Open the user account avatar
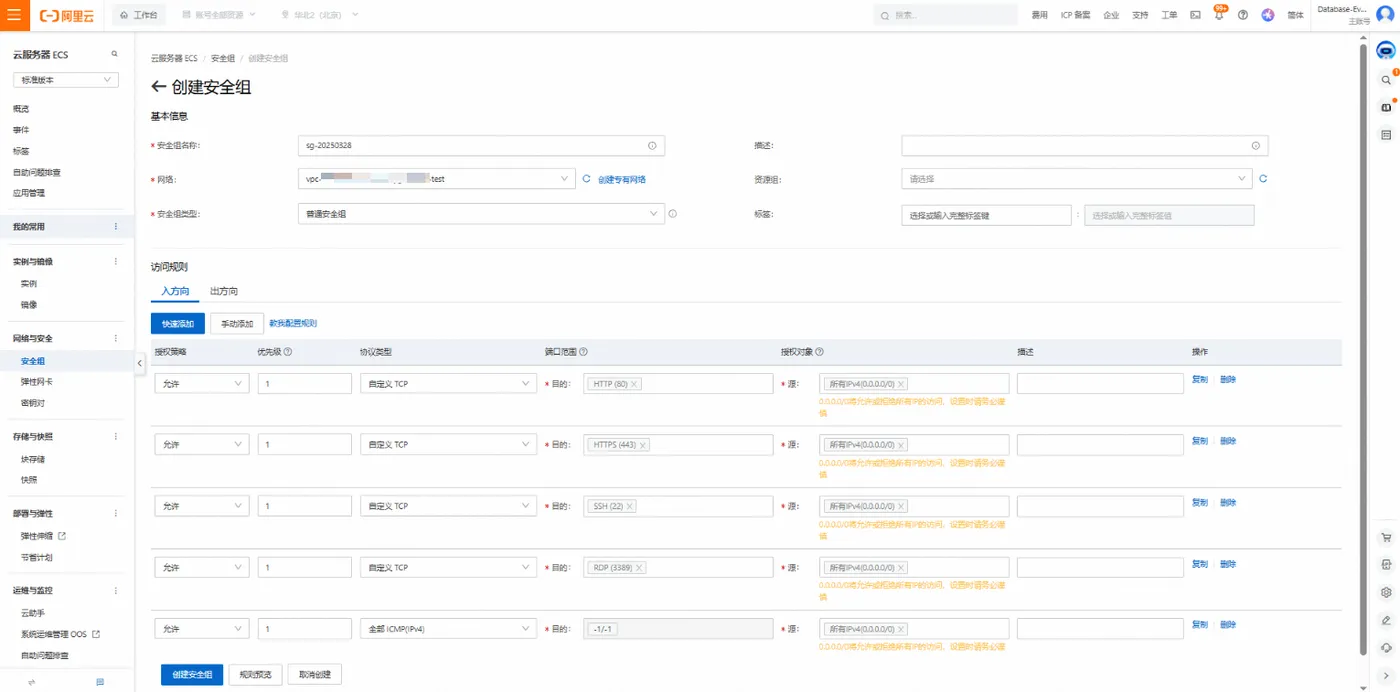Viewport: 1400px width, 692px height. 1385,14
